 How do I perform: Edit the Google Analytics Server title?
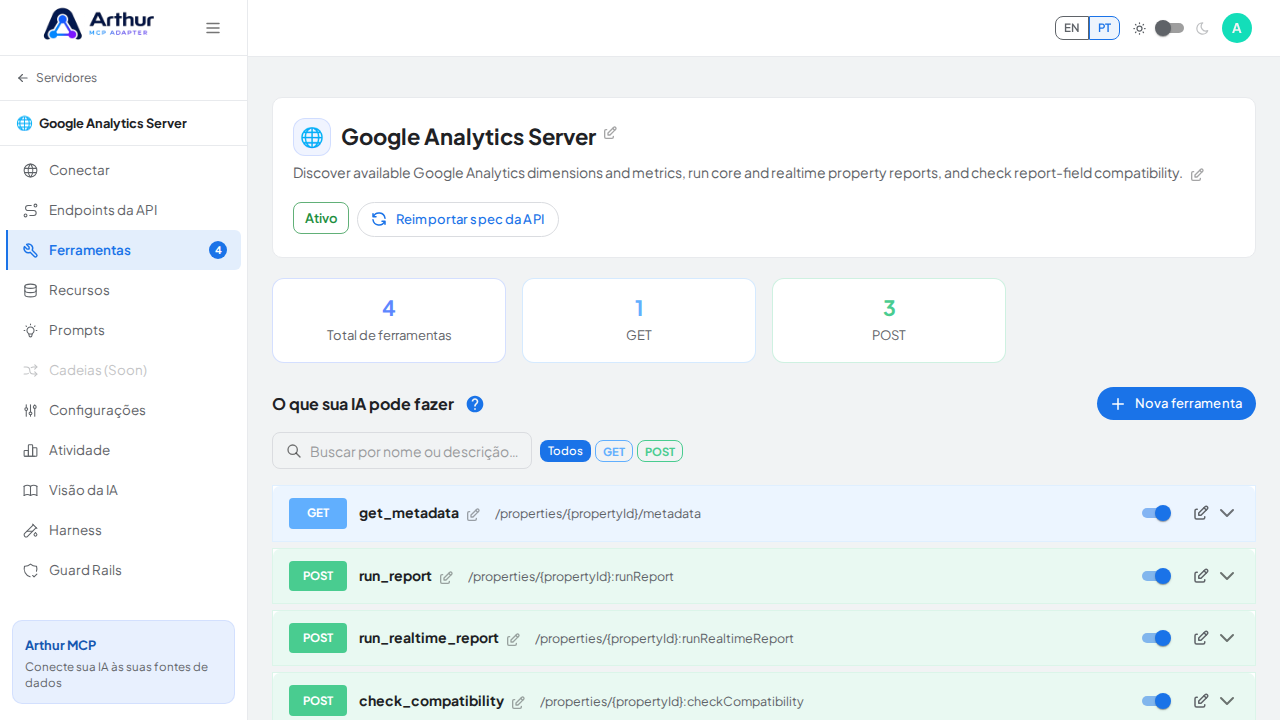610,133
